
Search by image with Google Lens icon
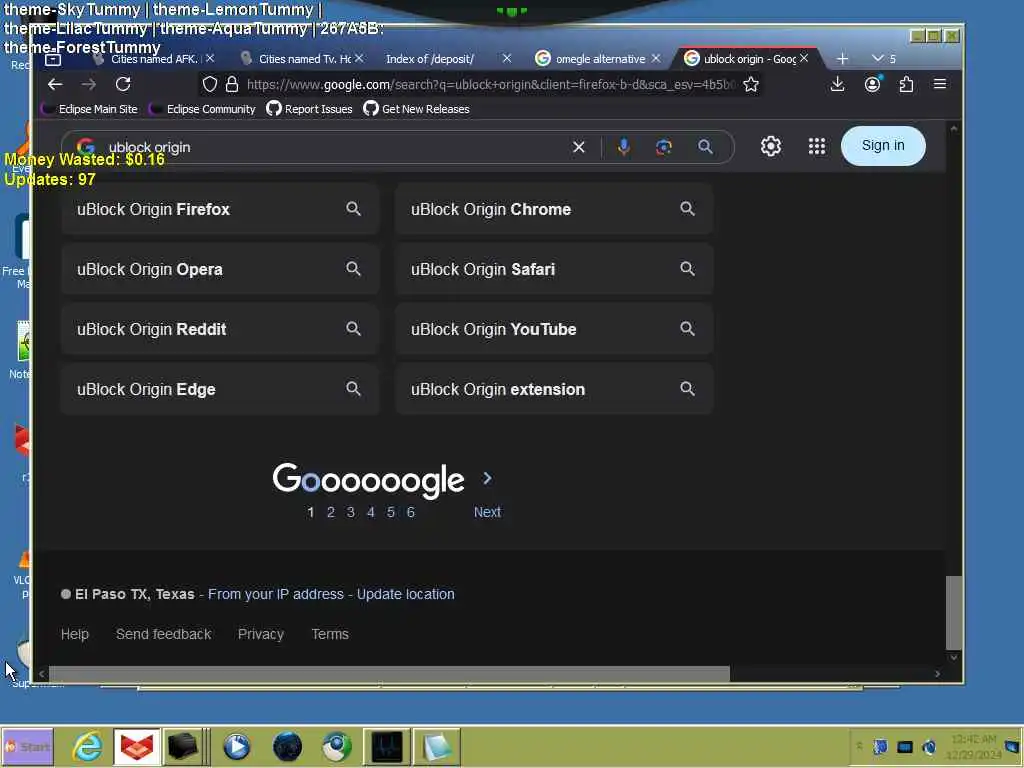pos(664,147)
